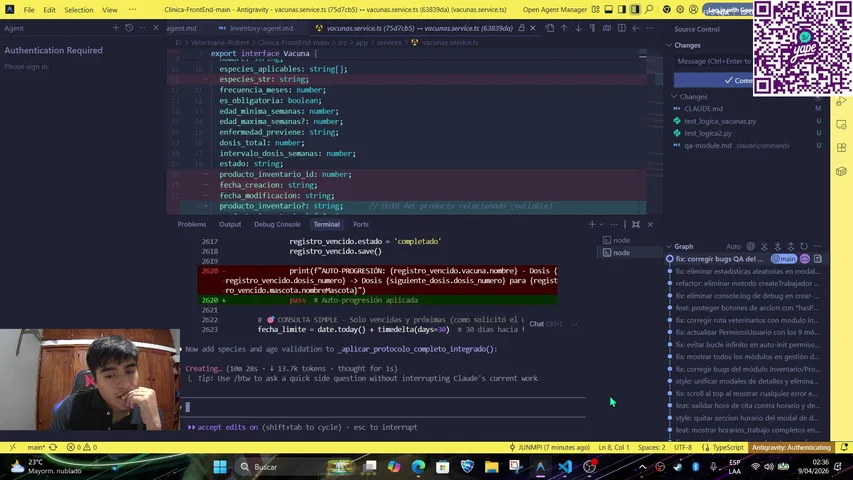Open settings gear in title bar
This screenshot has width=853, height=480.
coord(680,9)
